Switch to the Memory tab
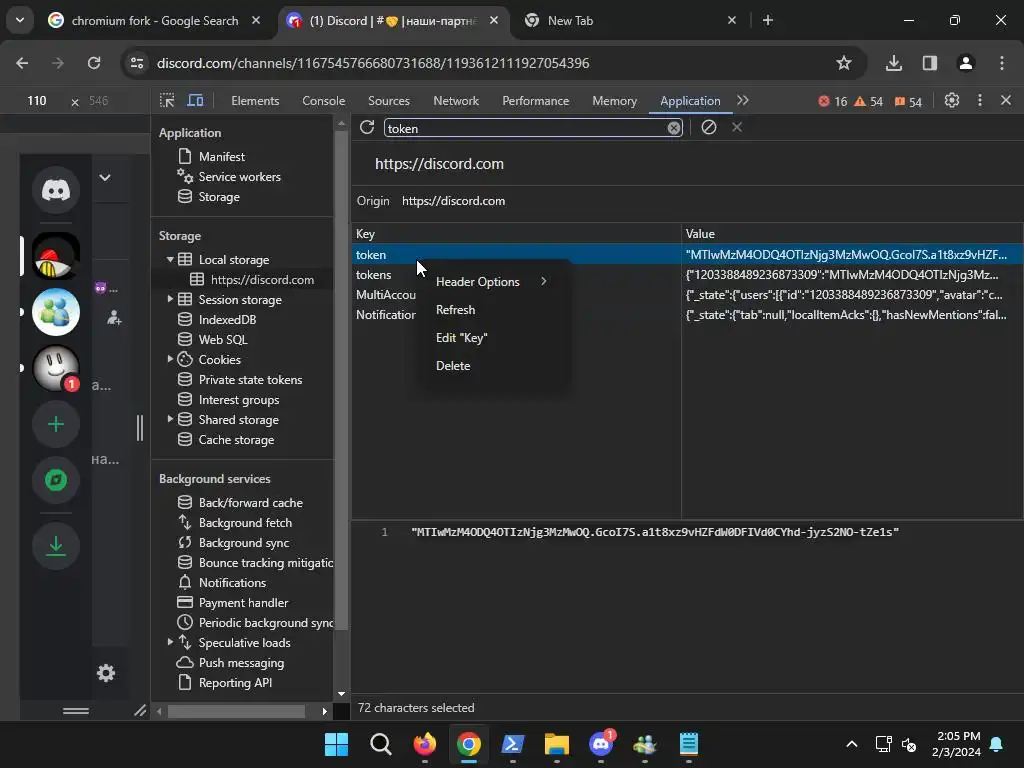Screen dimensions: 1024x768 (x=614, y=101)
